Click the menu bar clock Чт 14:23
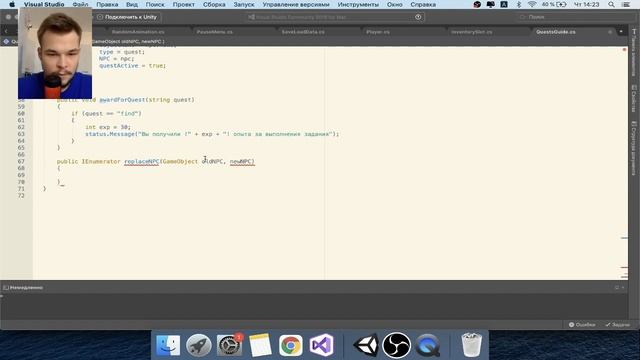The height and width of the screenshot is (360, 640). click(587, 4)
